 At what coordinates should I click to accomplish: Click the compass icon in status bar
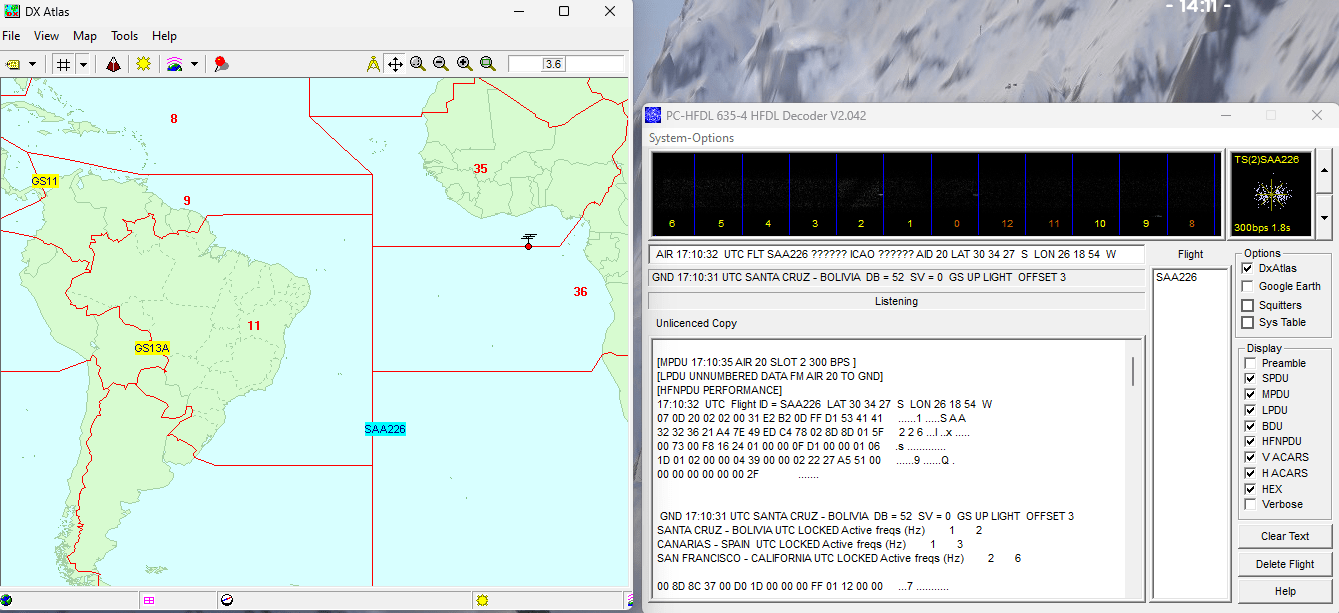click(227, 600)
